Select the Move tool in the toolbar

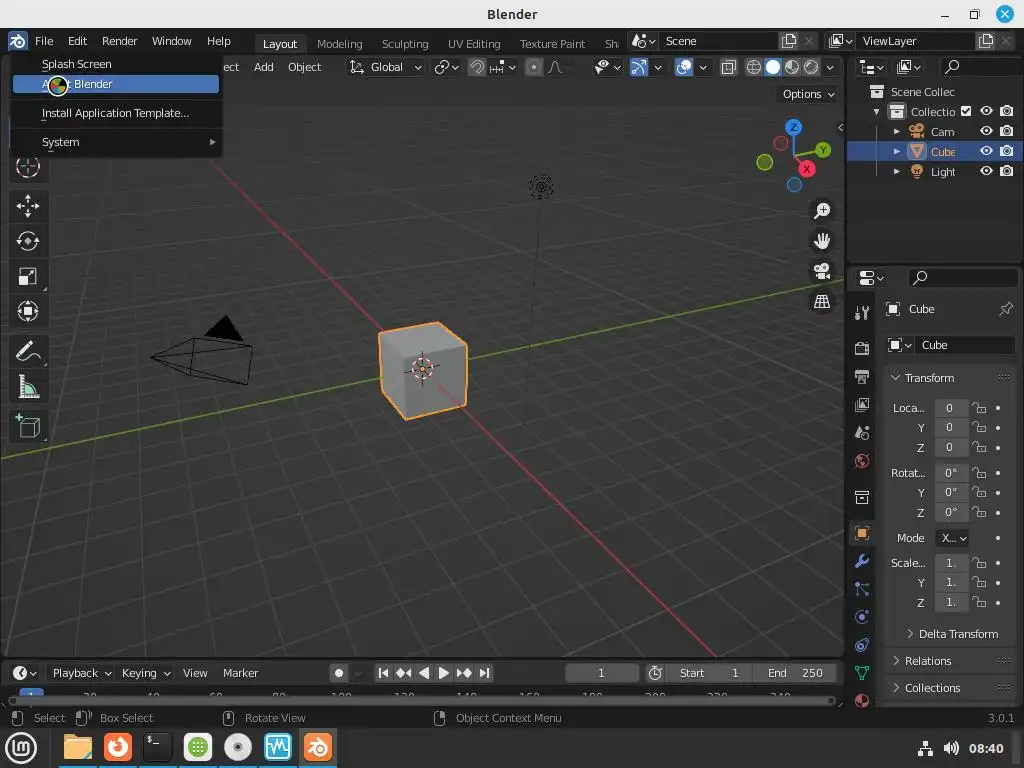[27, 206]
